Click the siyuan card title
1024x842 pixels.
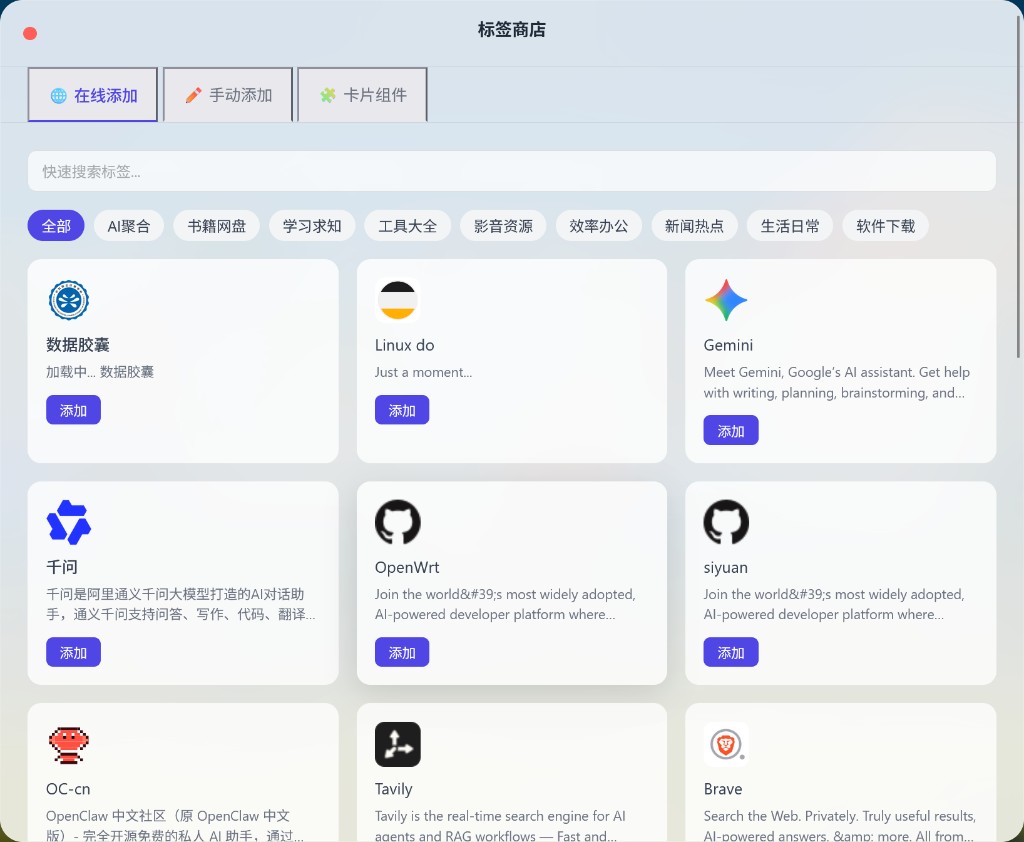726,568
